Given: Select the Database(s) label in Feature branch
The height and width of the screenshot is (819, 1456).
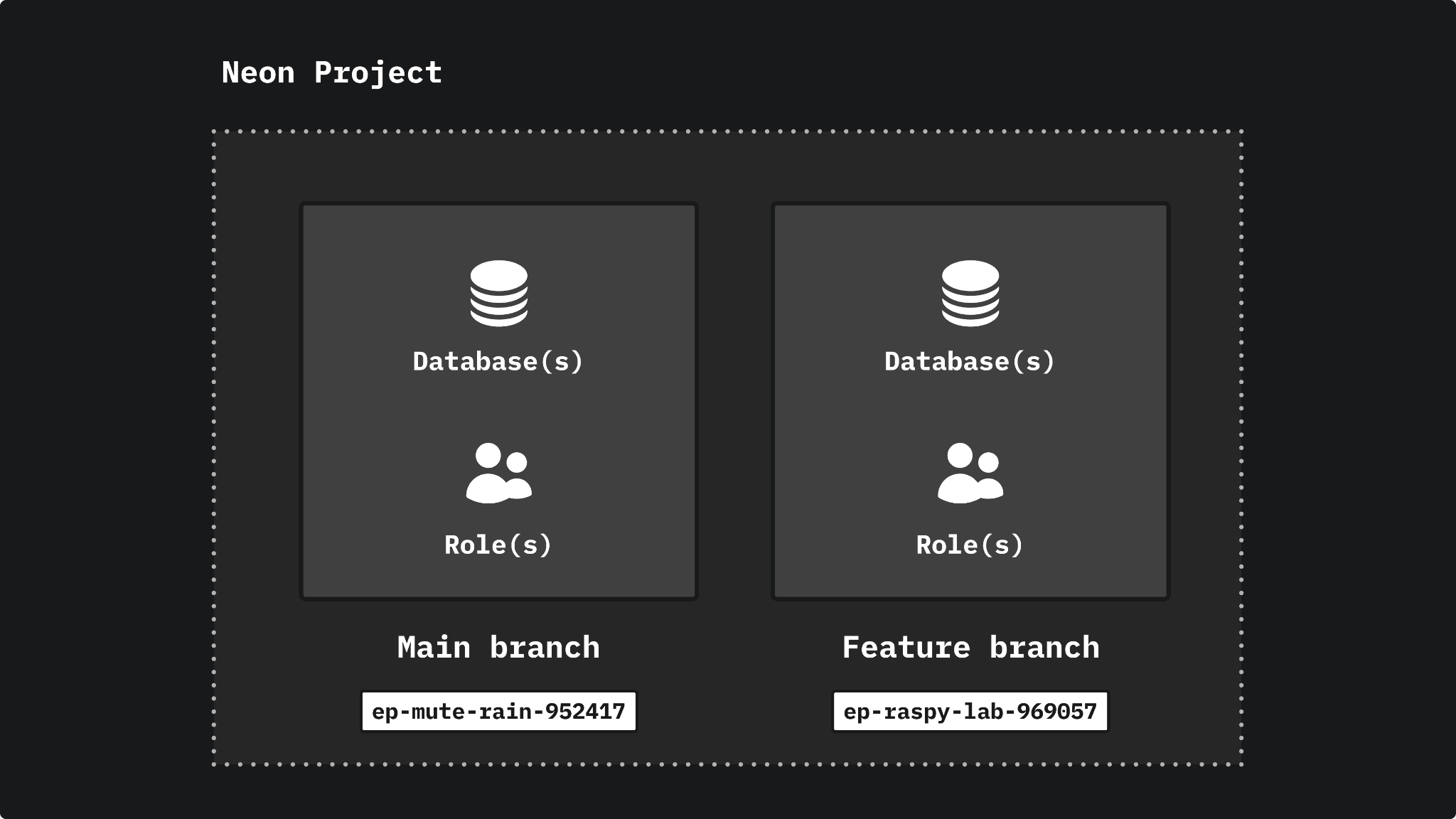Looking at the screenshot, I should (x=970, y=361).
